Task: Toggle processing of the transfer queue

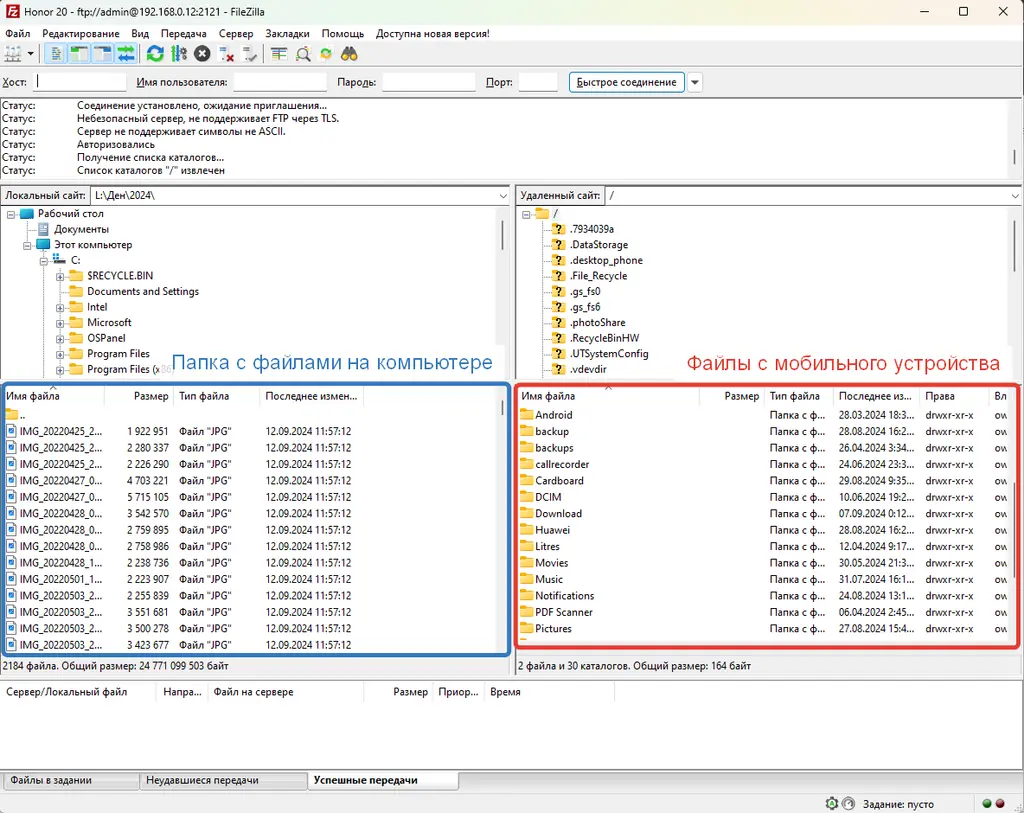Action: [x=179, y=54]
